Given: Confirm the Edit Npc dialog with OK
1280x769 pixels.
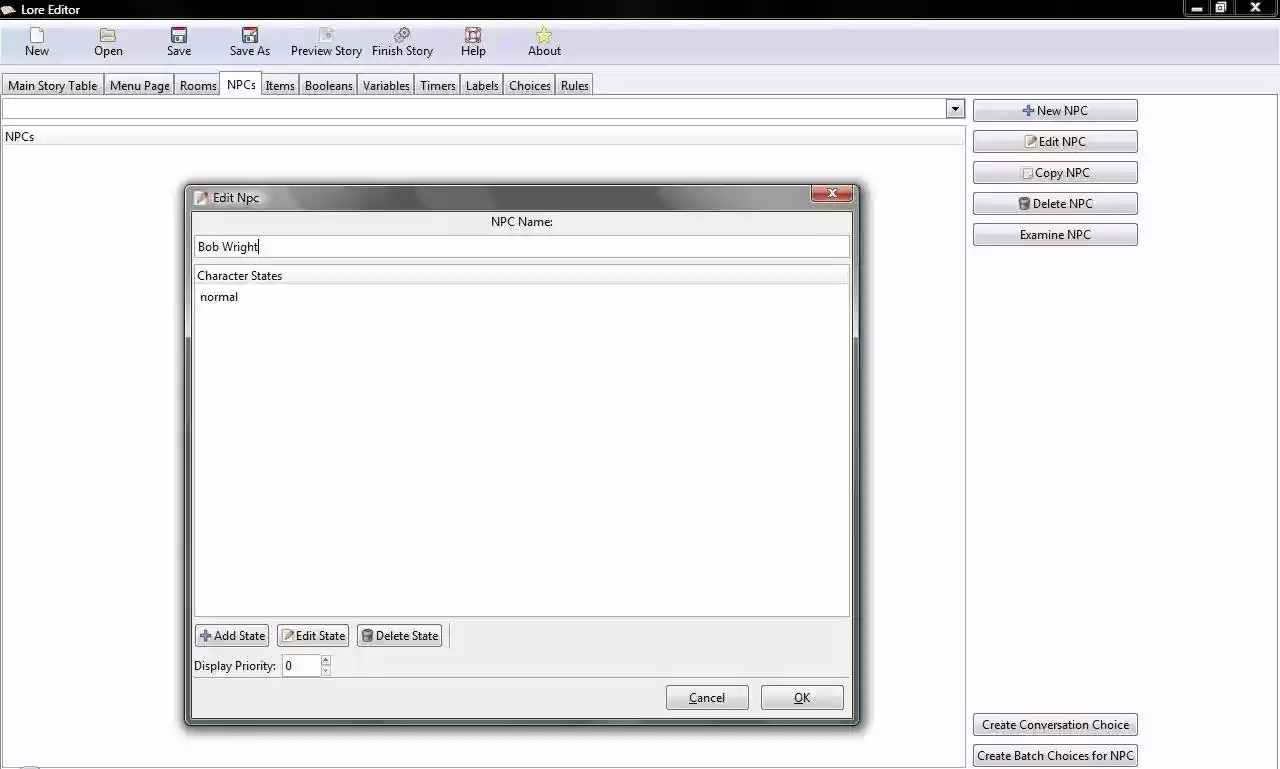Looking at the screenshot, I should [x=801, y=697].
